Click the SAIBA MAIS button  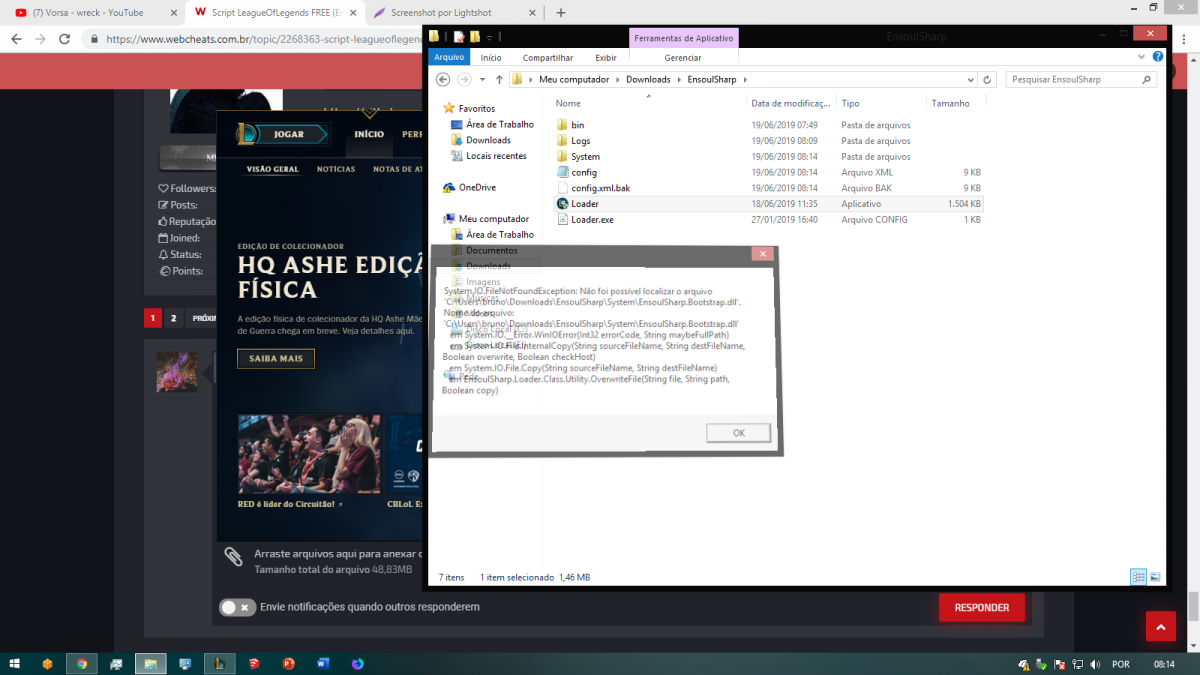pos(276,359)
